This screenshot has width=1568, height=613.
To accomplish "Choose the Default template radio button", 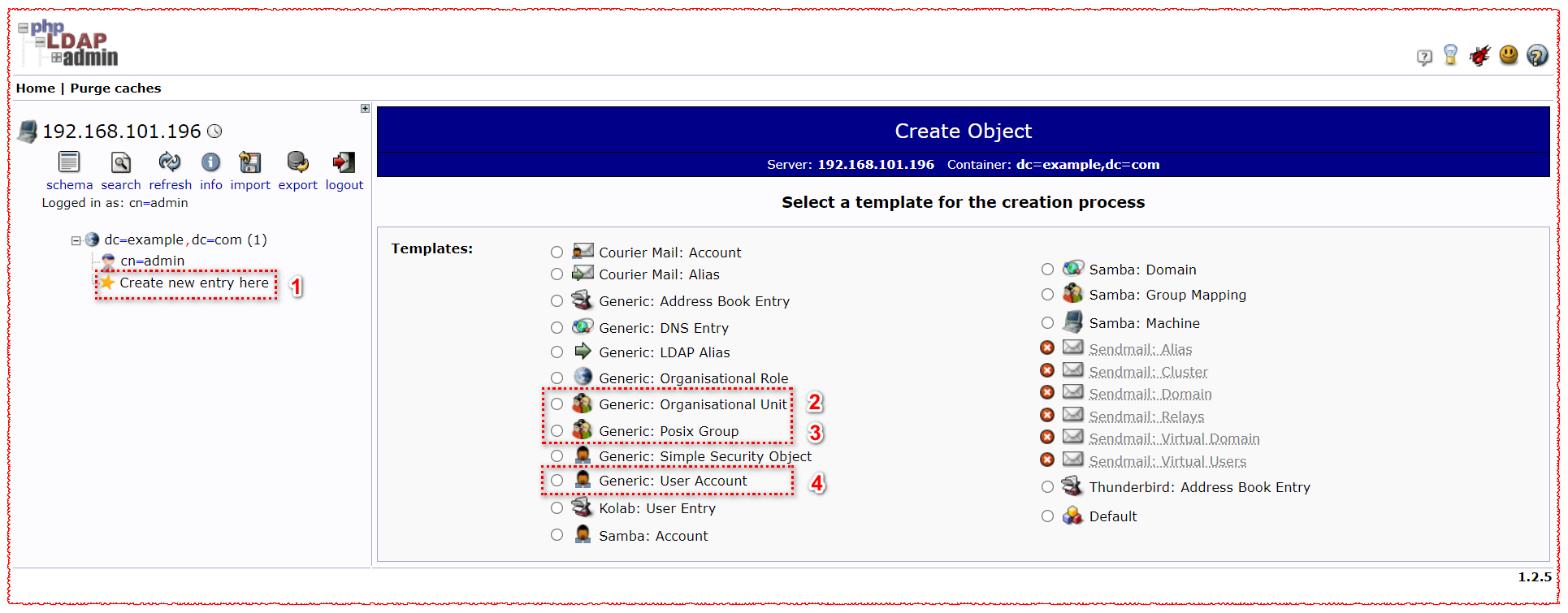I will point(1047,516).
